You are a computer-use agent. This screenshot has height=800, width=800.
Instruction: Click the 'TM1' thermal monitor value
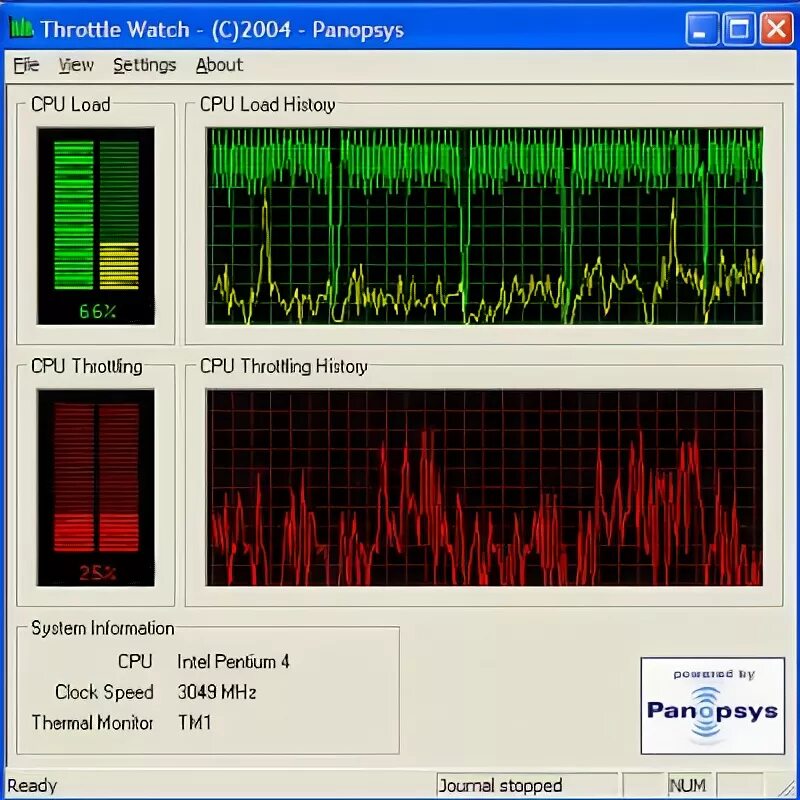(x=194, y=723)
